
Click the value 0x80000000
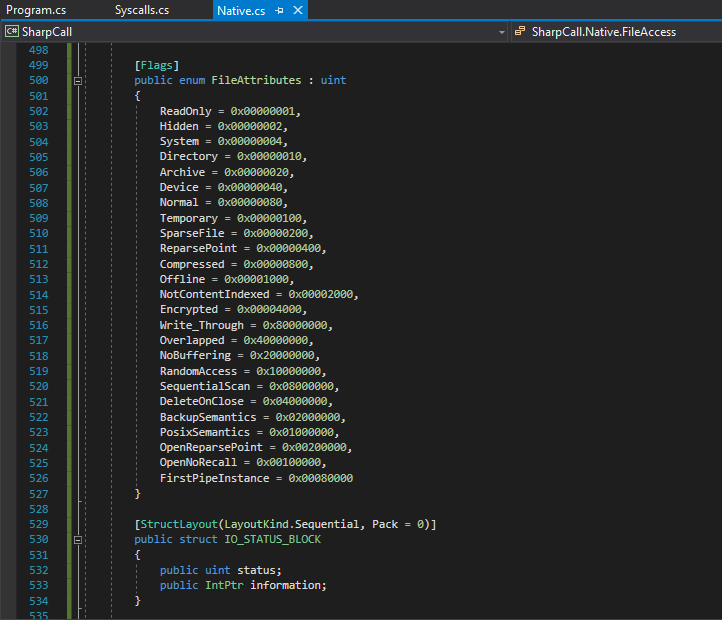tap(295, 325)
